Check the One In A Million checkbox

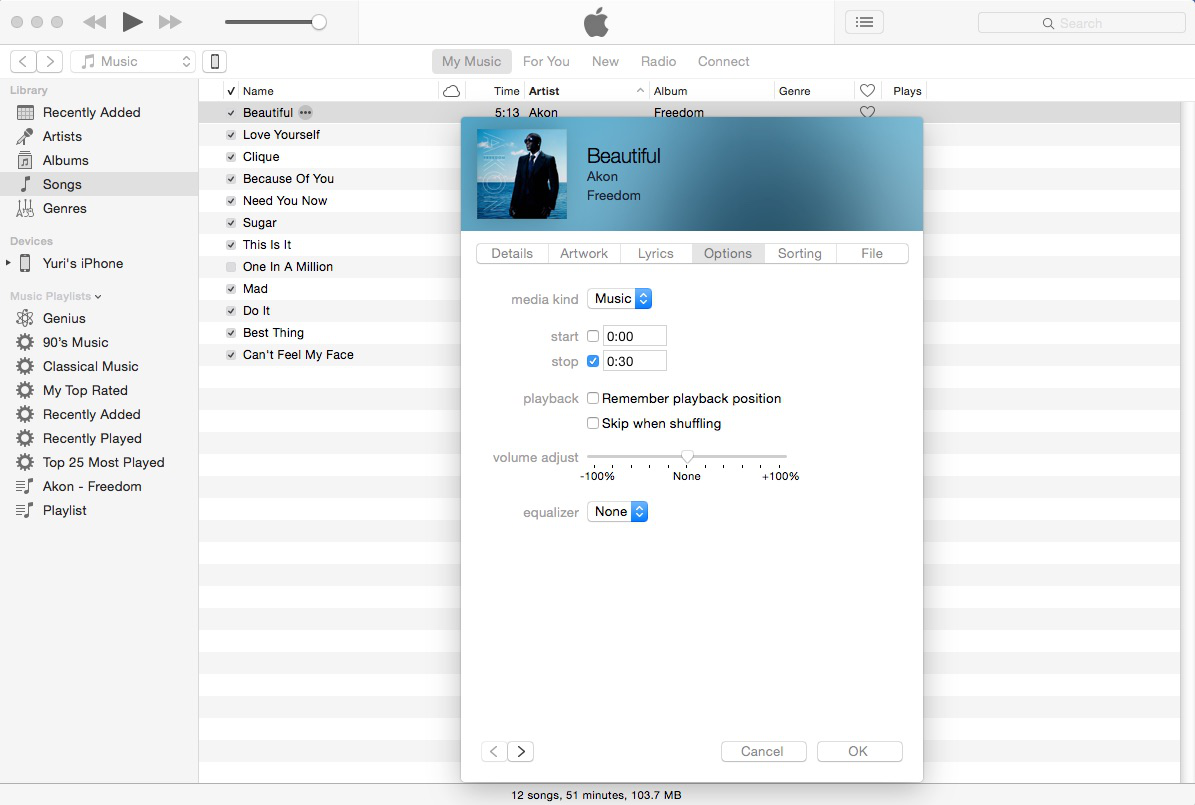pos(230,267)
